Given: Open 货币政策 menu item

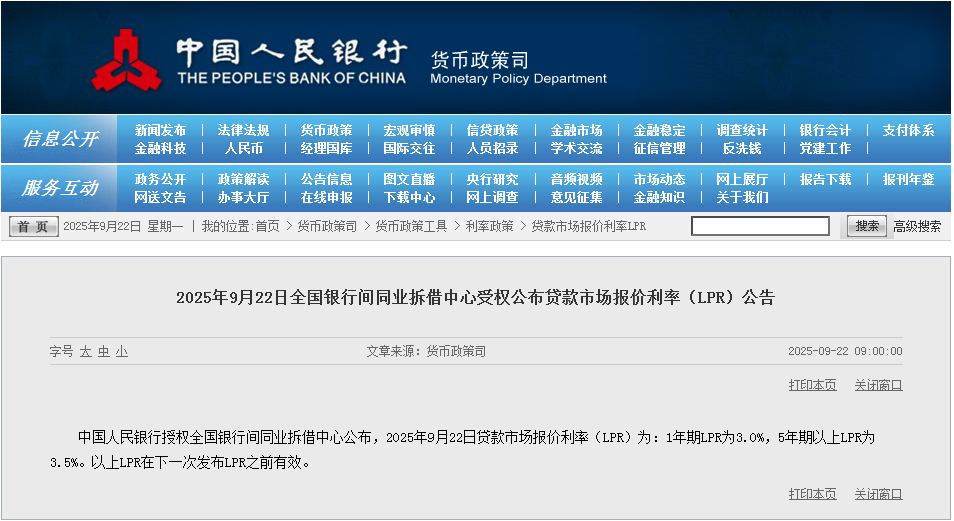Looking at the screenshot, I should click(x=326, y=130).
